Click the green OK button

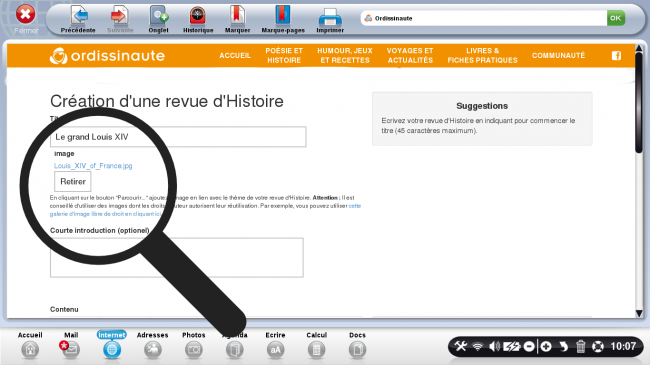616,18
